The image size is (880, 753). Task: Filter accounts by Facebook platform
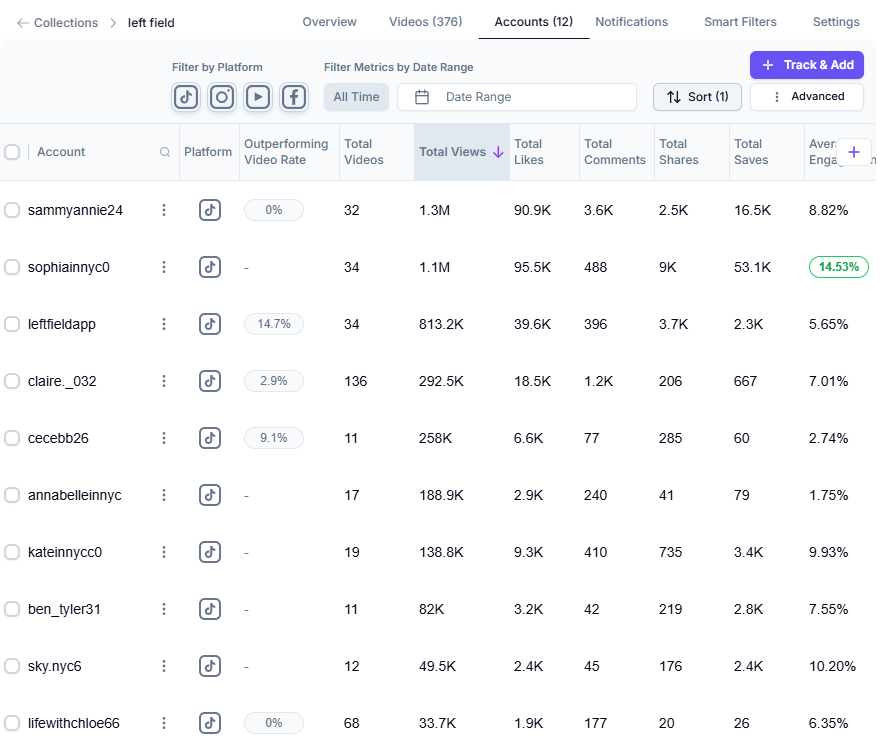294,97
